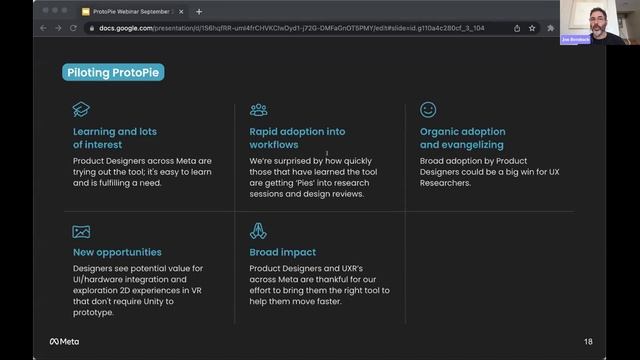Click the slide number 18
This screenshot has width=640, height=360.
[588, 342]
